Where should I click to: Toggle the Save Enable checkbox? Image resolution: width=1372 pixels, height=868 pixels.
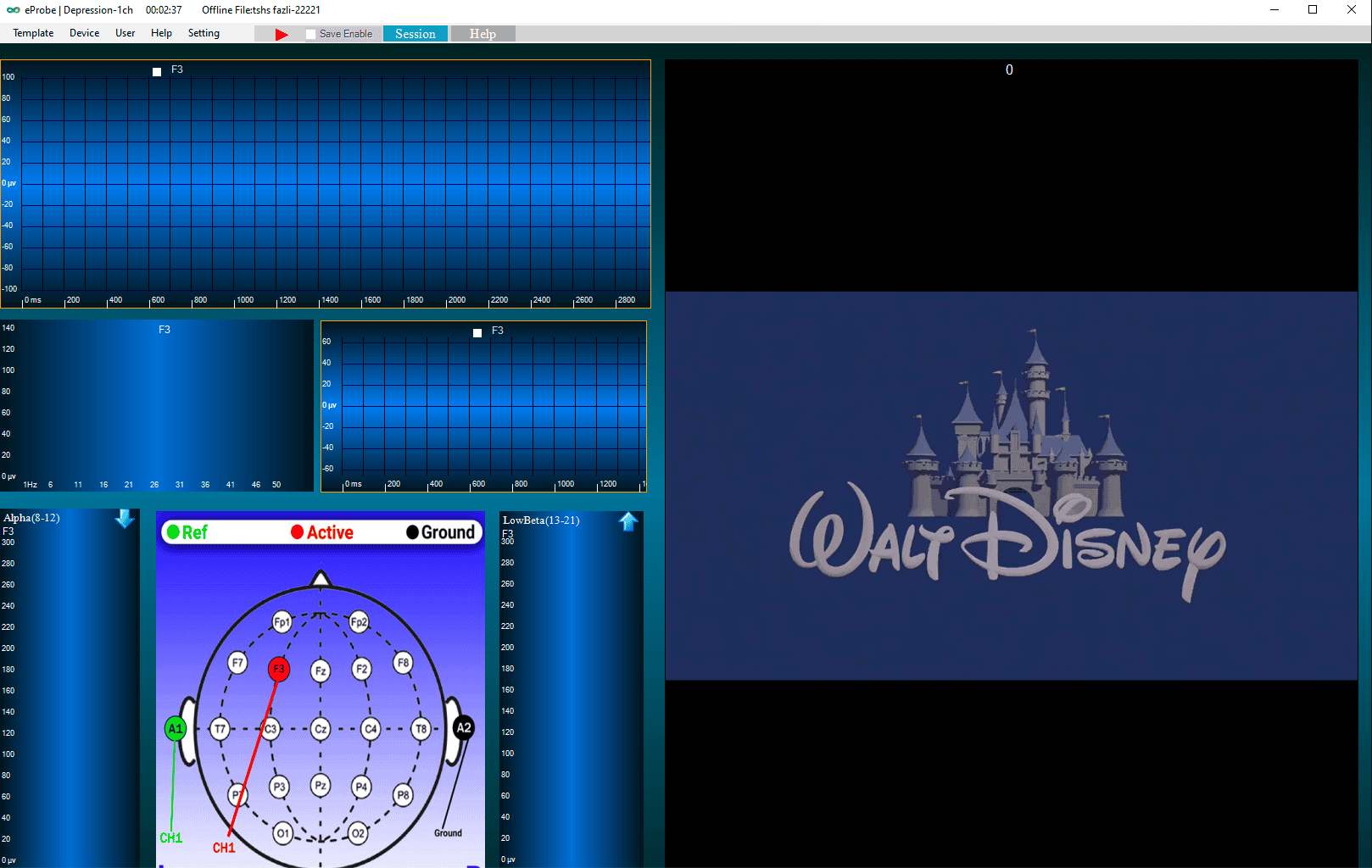(311, 34)
